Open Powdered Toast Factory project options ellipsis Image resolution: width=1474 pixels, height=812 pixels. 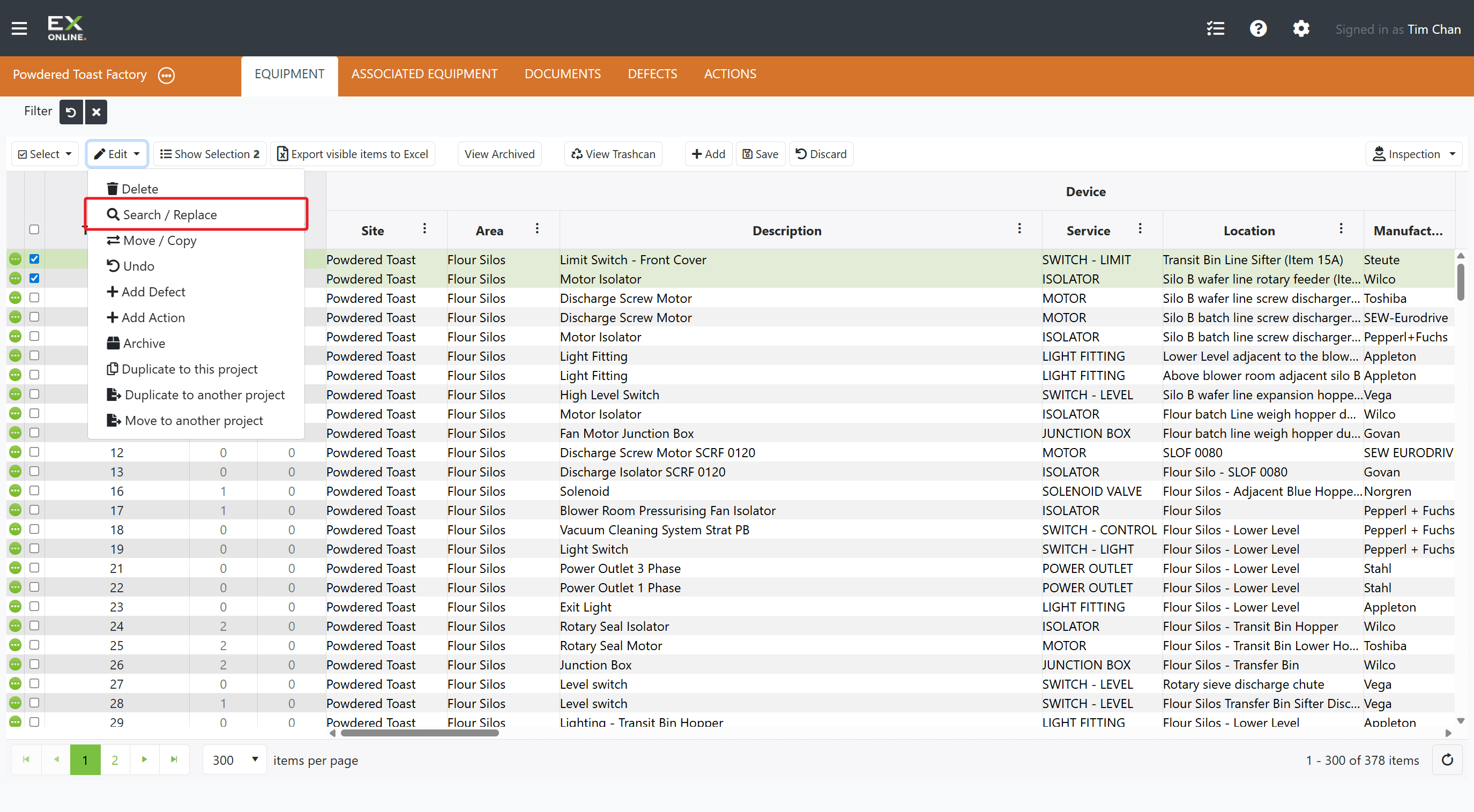[x=167, y=76]
